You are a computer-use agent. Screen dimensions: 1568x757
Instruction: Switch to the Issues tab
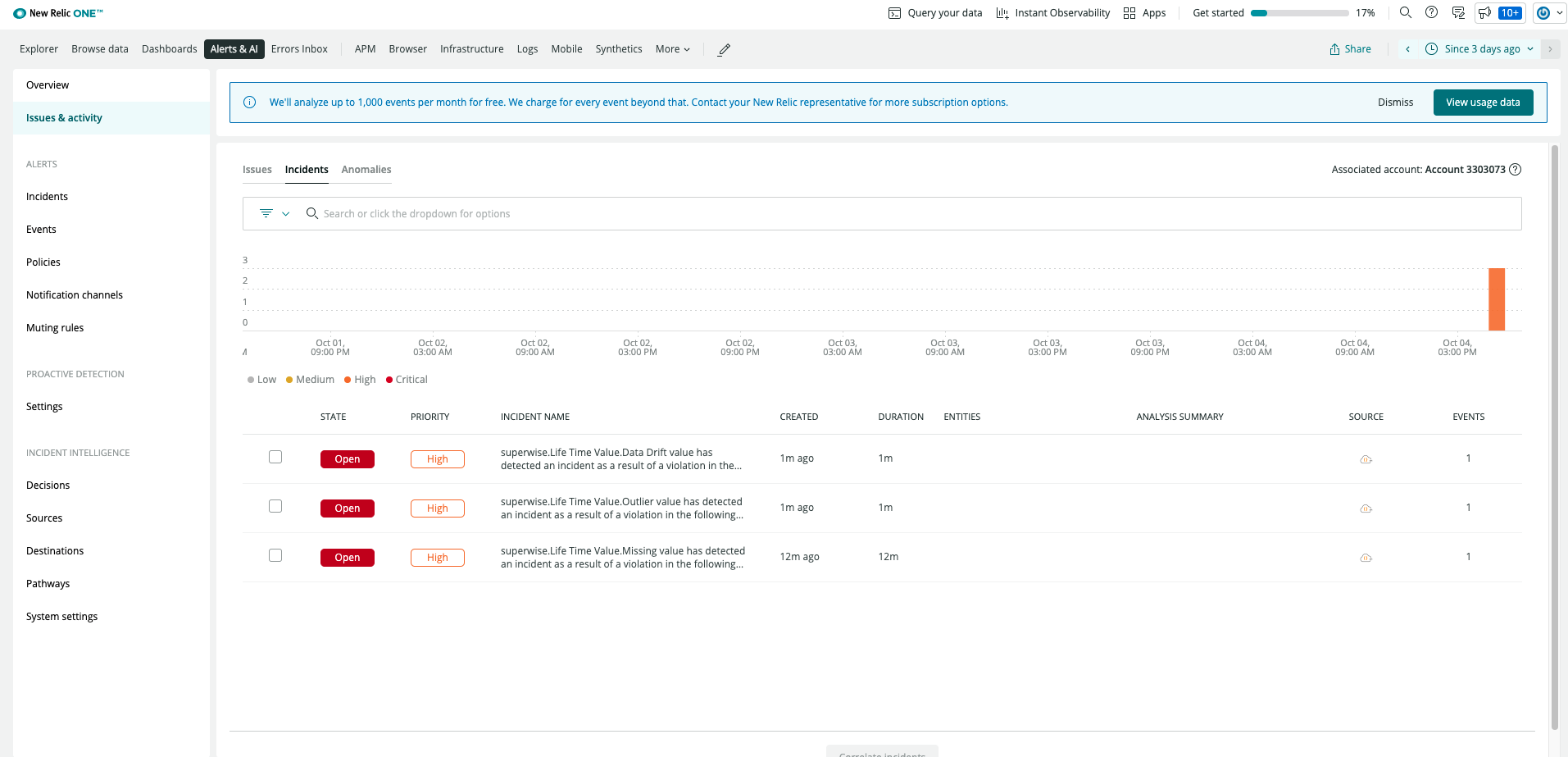click(257, 170)
